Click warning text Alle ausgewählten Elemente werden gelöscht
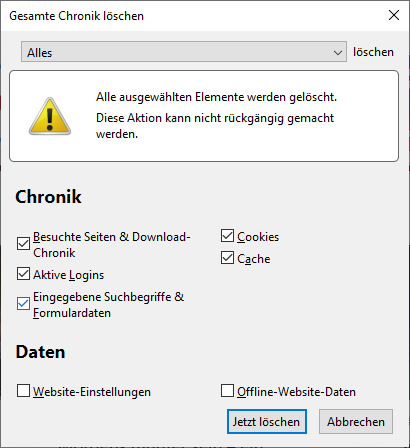The width and height of the screenshot is (410, 448). (x=216, y=97)
